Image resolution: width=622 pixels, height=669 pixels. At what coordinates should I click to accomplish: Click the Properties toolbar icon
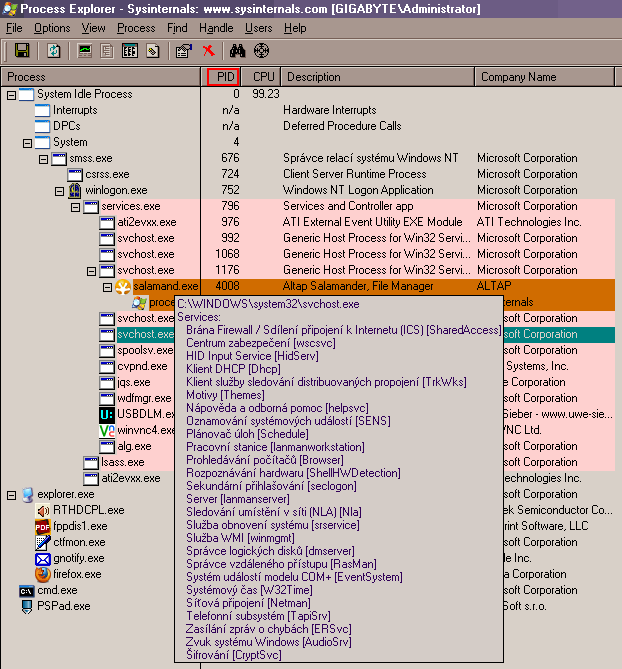[182, 50]
